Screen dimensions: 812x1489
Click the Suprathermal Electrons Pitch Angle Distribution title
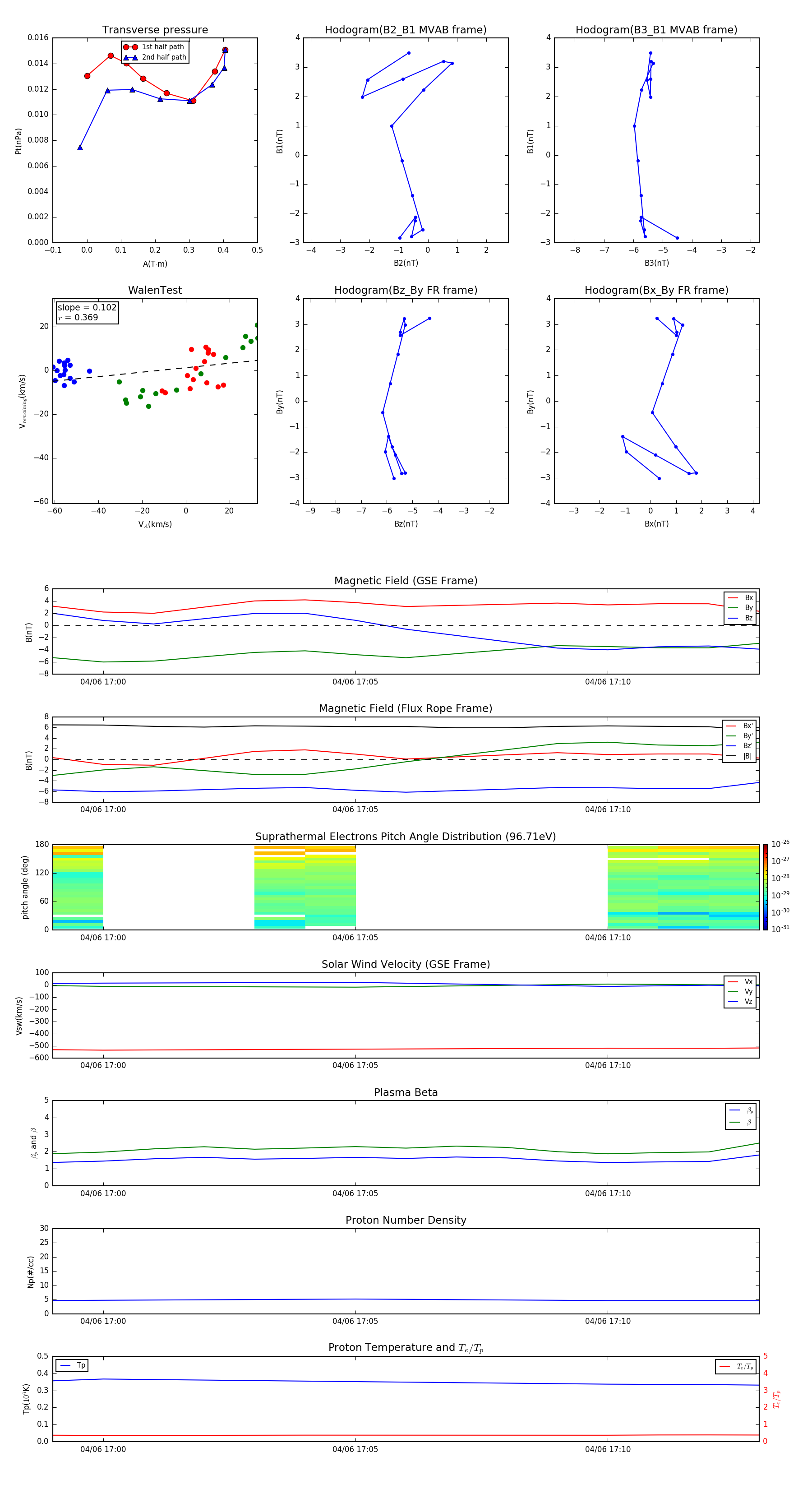(x=406, y=837)
